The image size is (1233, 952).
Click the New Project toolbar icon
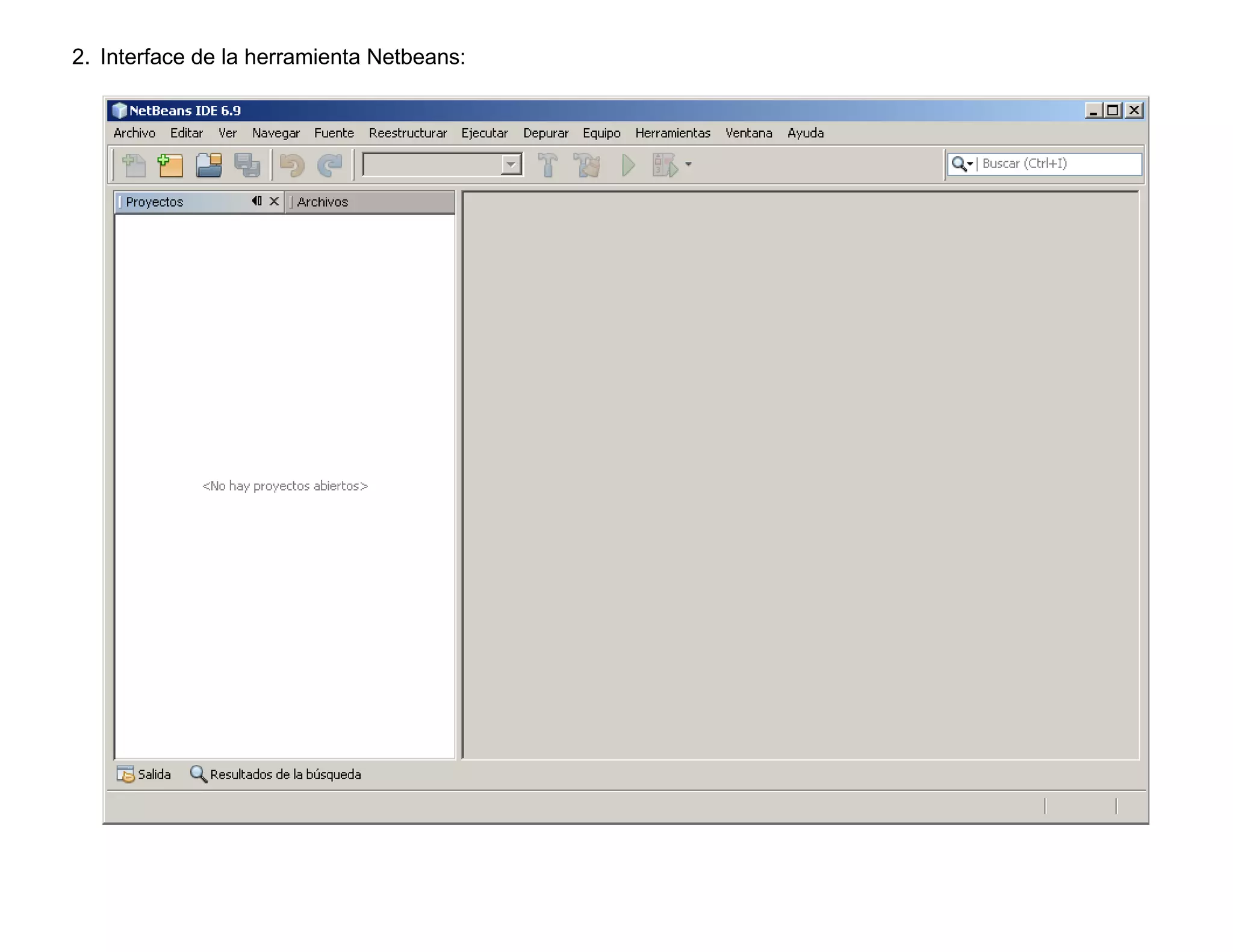click(x=170, y=165)
